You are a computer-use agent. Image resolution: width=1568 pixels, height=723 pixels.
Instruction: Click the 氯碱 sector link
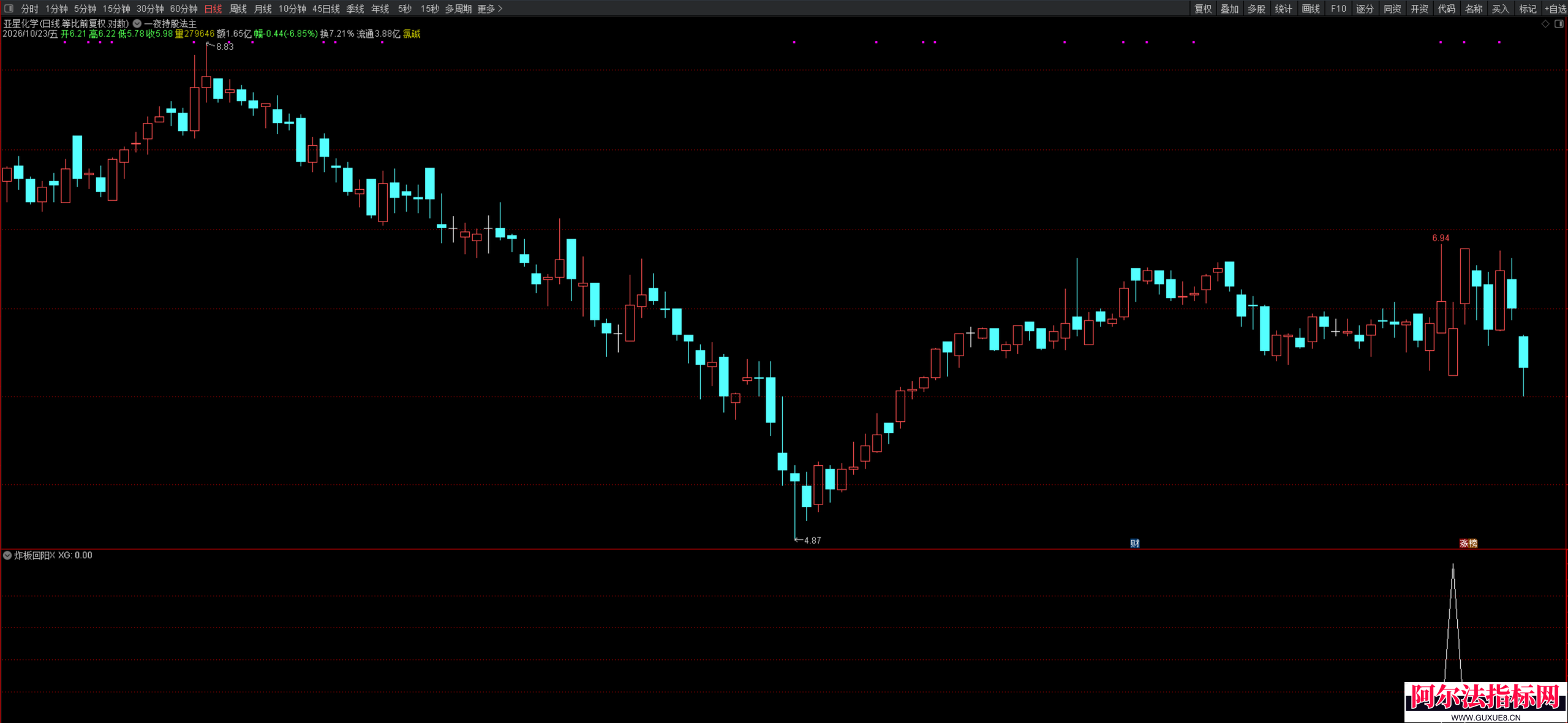click(x=412, y=34)
